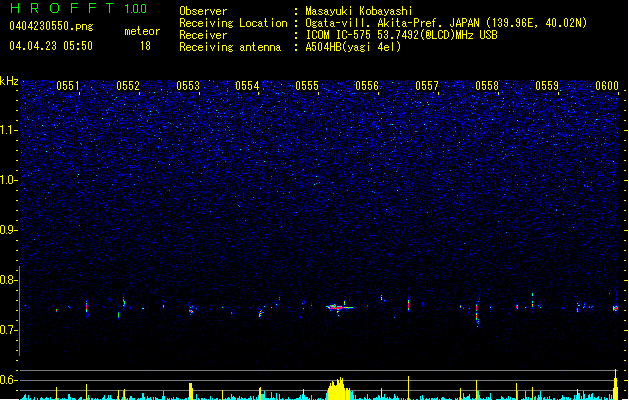This screenshot has height=400, width=629.
Task: Click the "Receiving antenna" label
Action: 230,47
